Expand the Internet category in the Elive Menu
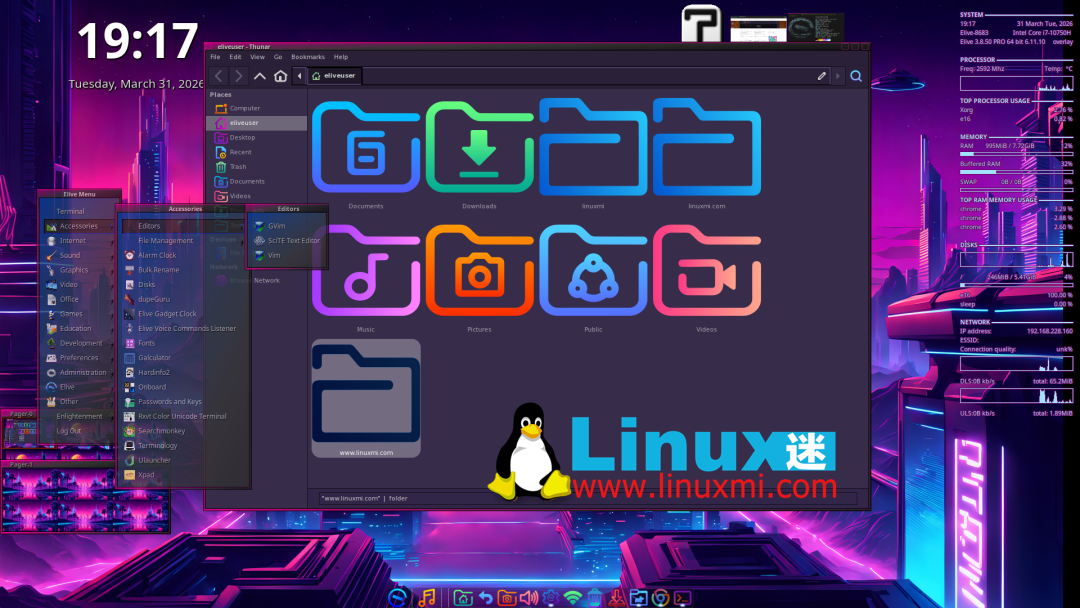This screenshot has width=1080, height=608. (71, 240)
